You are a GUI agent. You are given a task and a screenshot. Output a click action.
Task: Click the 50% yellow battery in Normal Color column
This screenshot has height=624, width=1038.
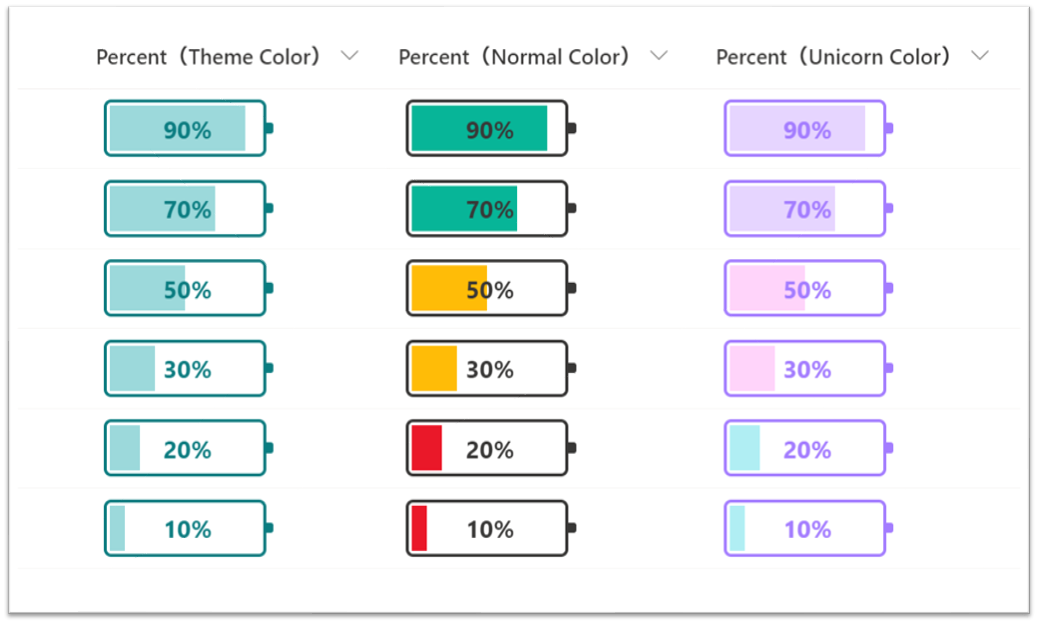point(488,289)
